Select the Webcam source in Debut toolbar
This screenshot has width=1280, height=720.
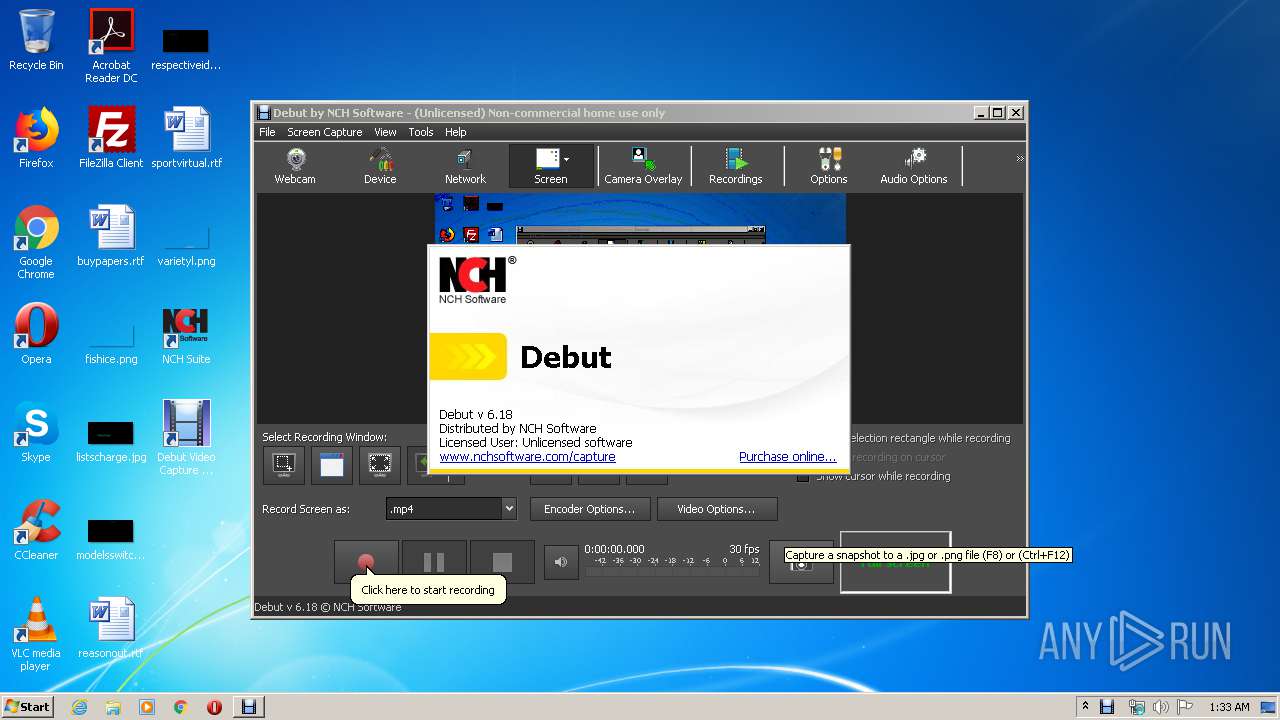click(x=295, y=166)
